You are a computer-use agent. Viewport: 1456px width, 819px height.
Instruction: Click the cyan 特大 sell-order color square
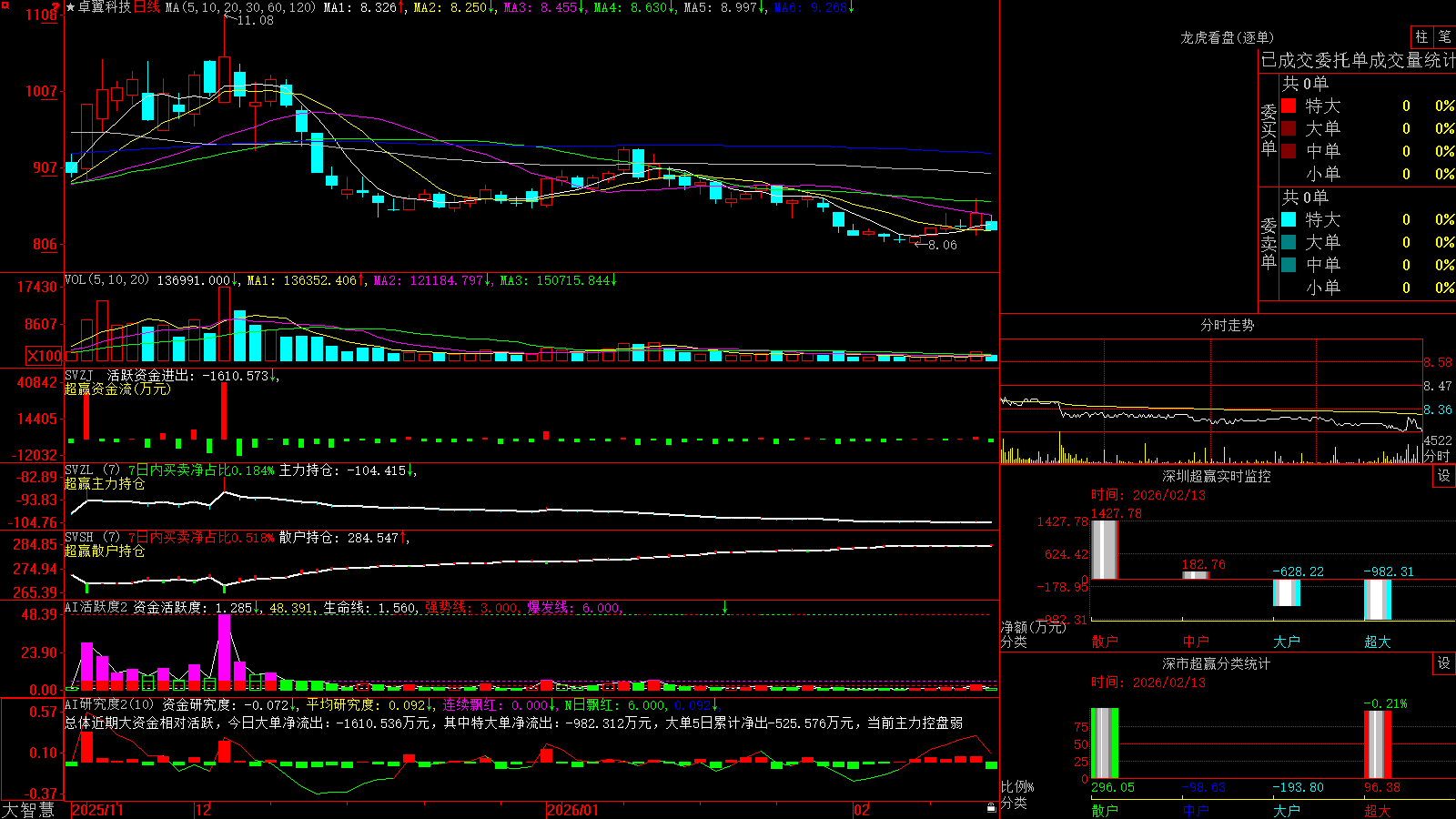[1289, 219]
